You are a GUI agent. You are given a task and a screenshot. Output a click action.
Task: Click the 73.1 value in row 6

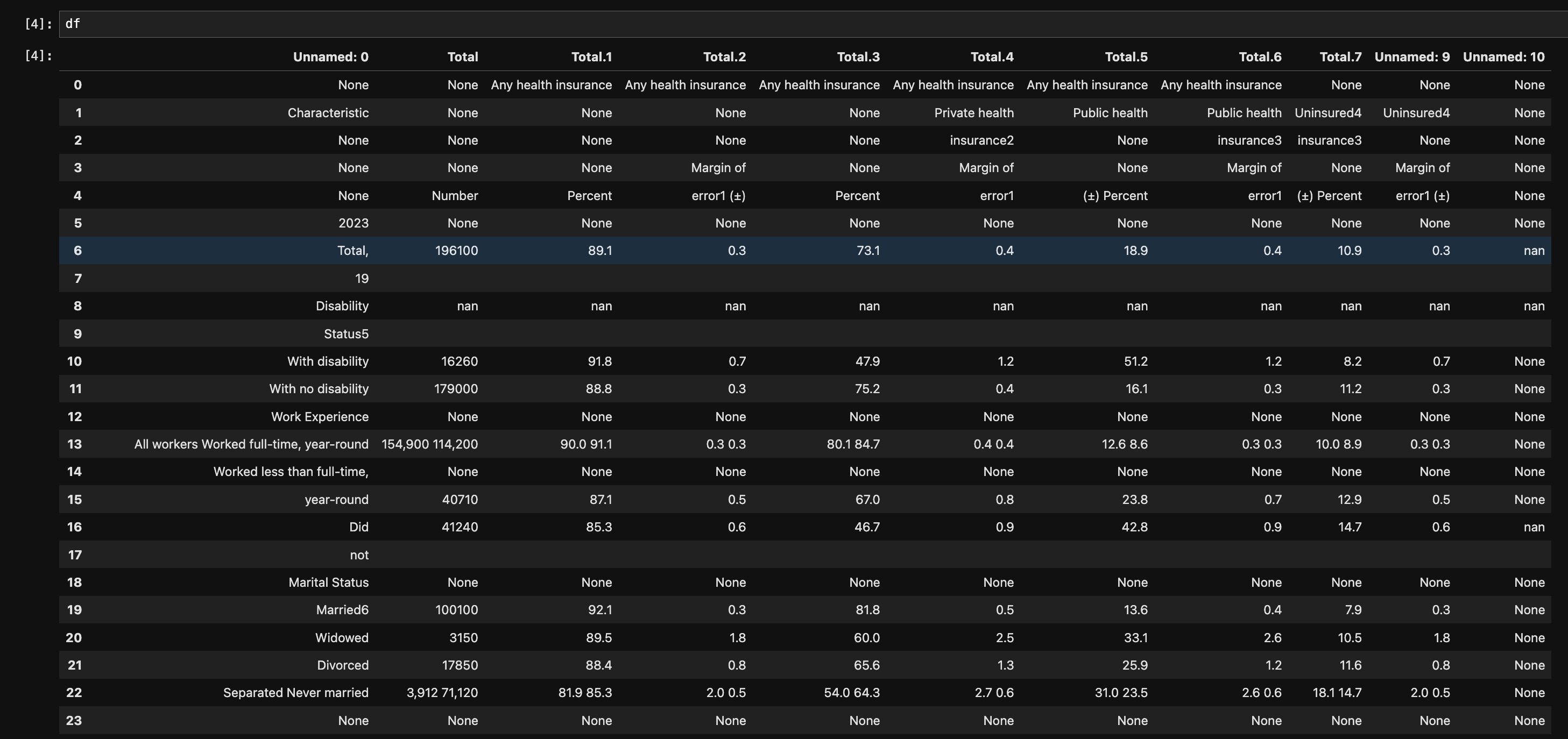868,251
